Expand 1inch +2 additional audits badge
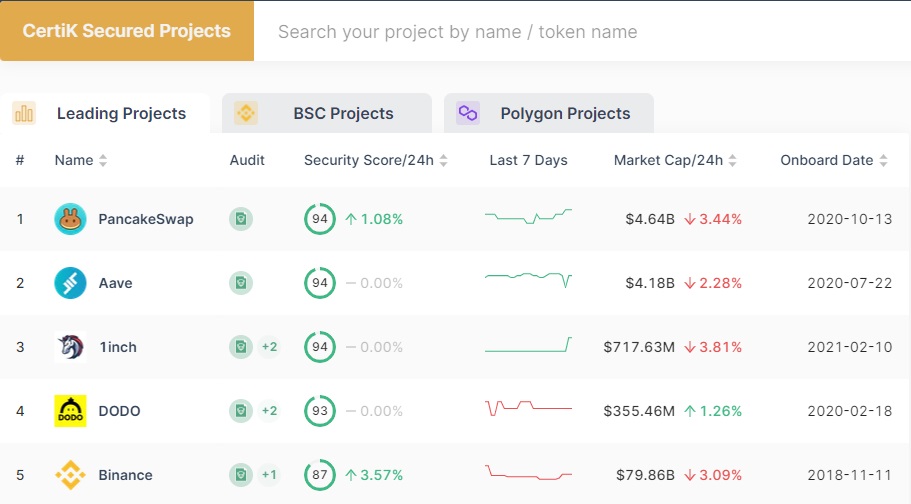Viewport: 911px width, 504px height. tap(269, 347)
